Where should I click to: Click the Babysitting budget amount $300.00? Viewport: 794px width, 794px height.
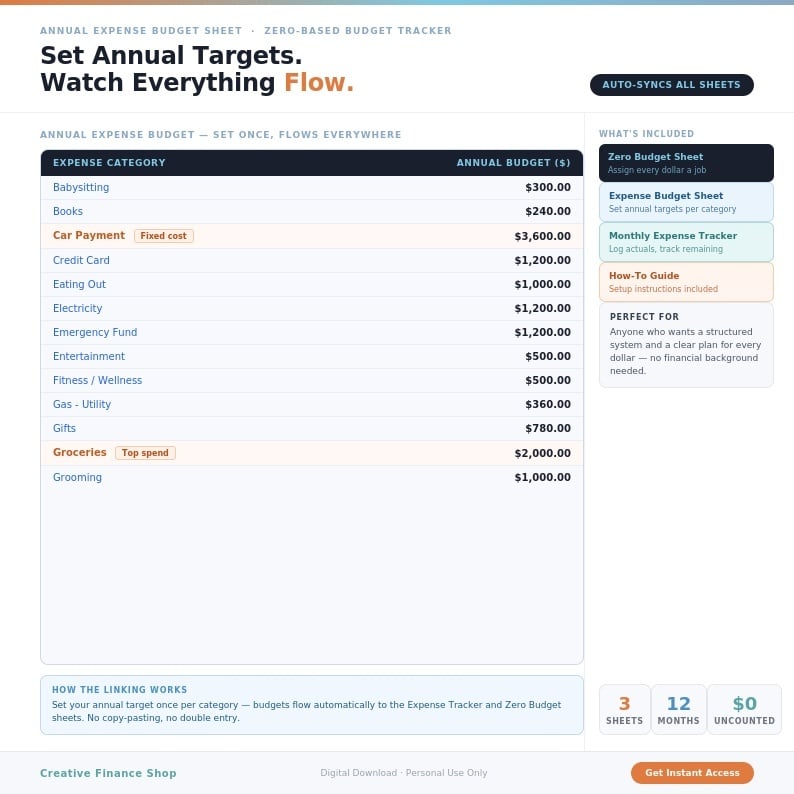click(x=548, y=187)
